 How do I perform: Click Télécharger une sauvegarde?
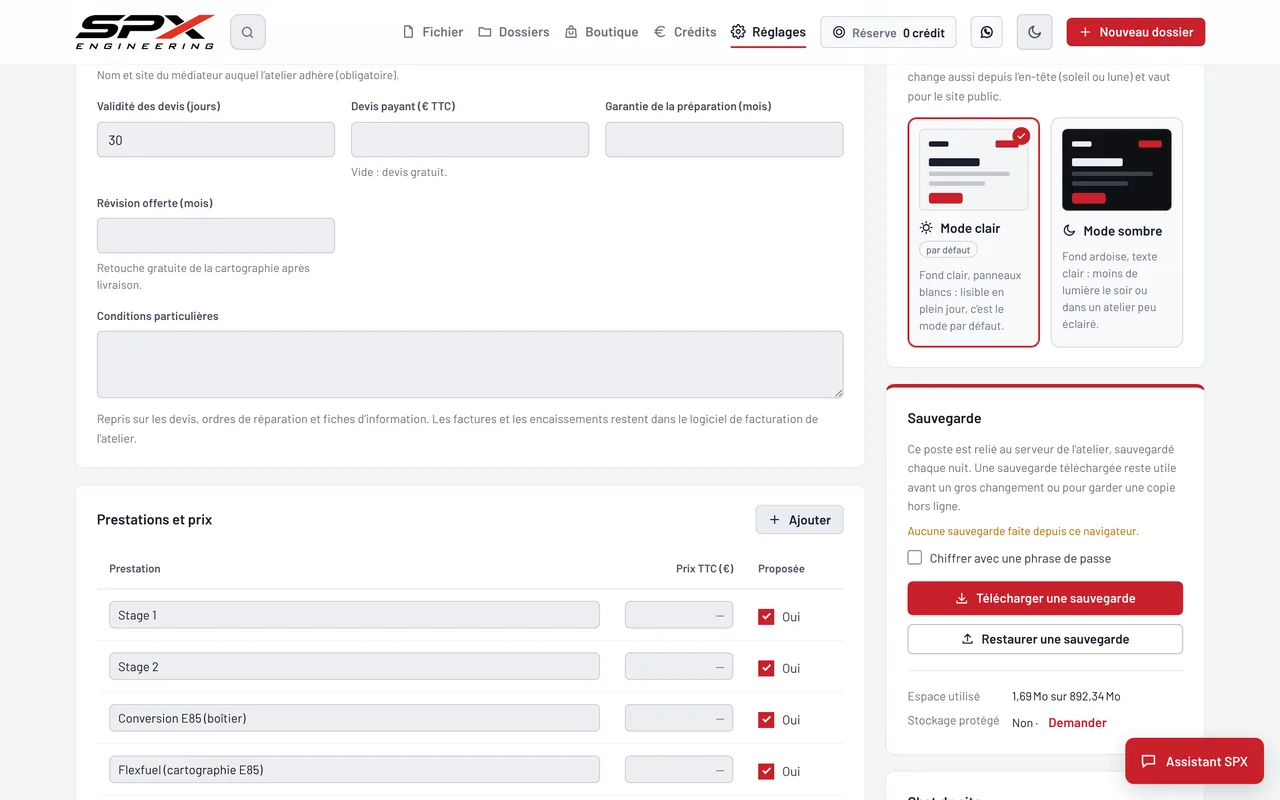(x=1045, y=598)
